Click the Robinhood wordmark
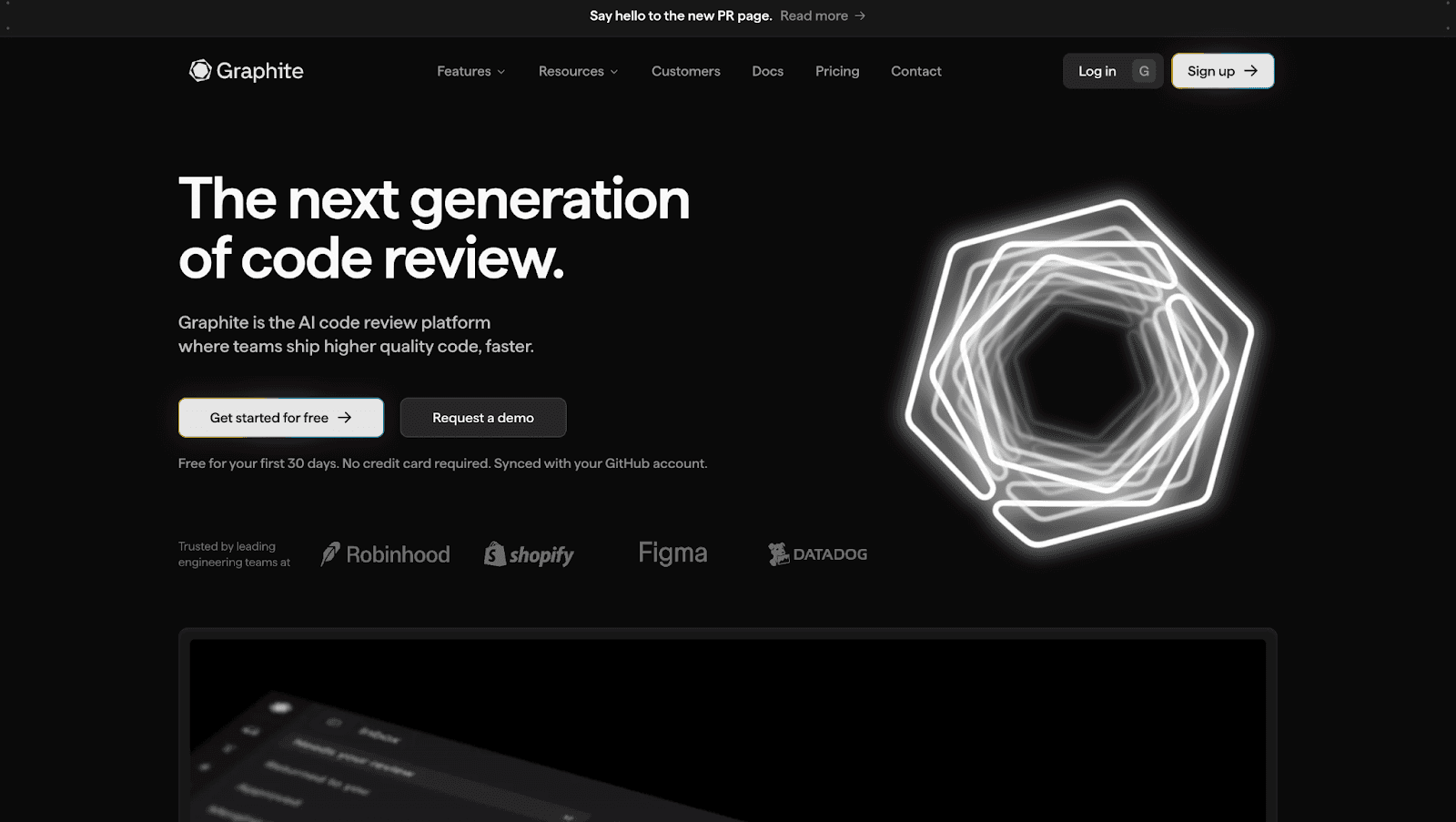This screenshot has height=822, width=1456. tap(398, 554)
